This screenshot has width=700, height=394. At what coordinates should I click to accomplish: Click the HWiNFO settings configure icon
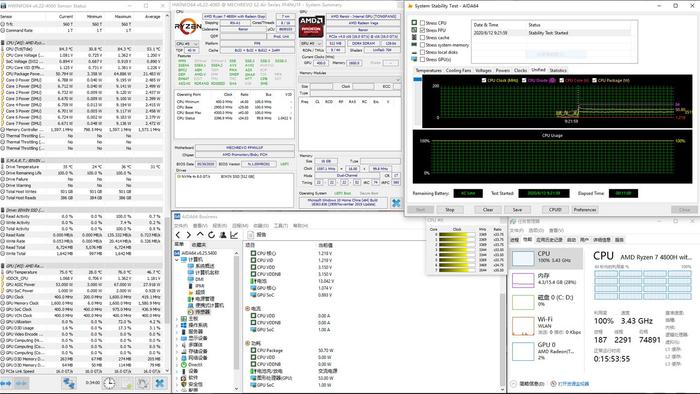[142, 383]
